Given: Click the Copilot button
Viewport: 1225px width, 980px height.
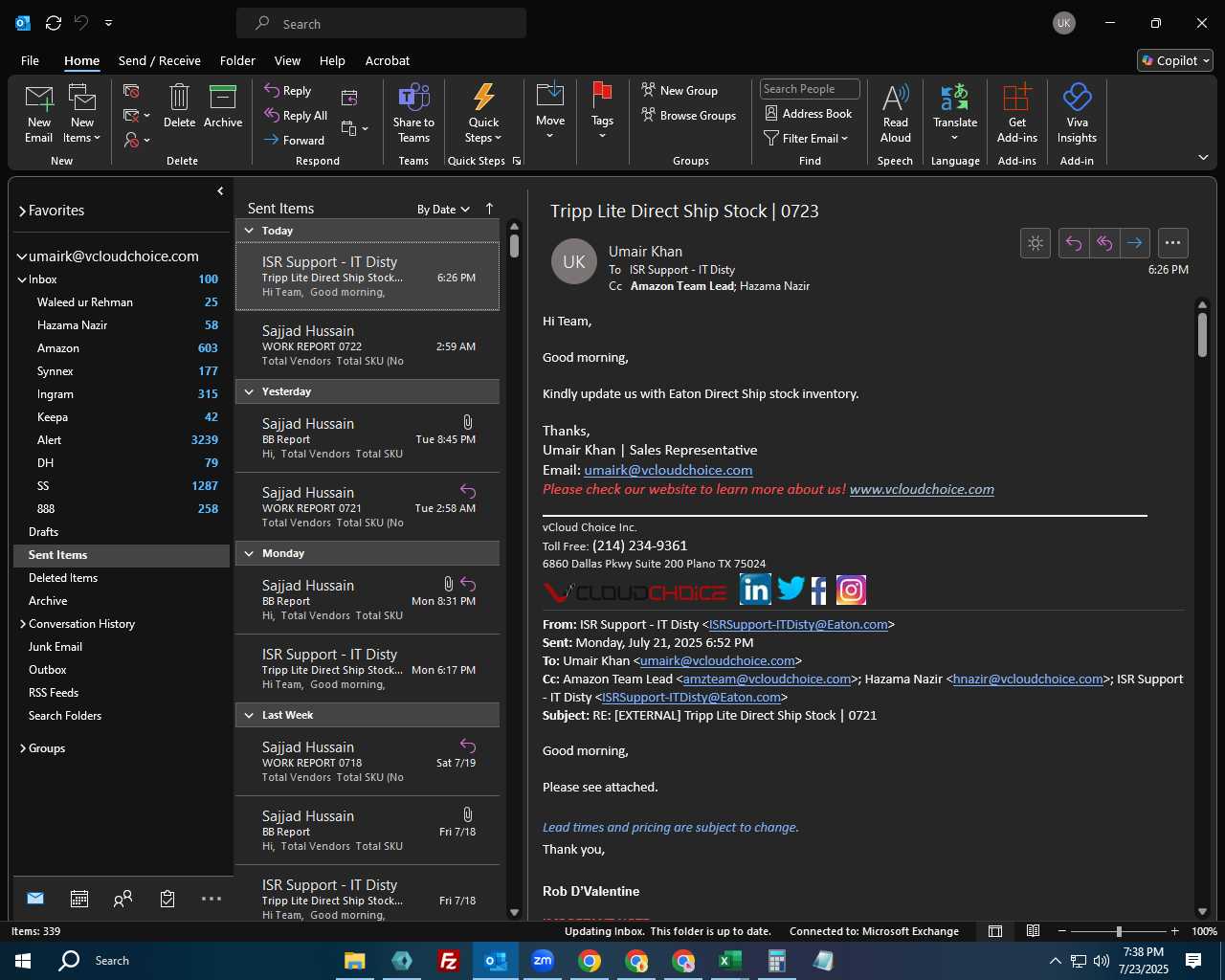Looking at the screenshot, I should pos(1175,60).
